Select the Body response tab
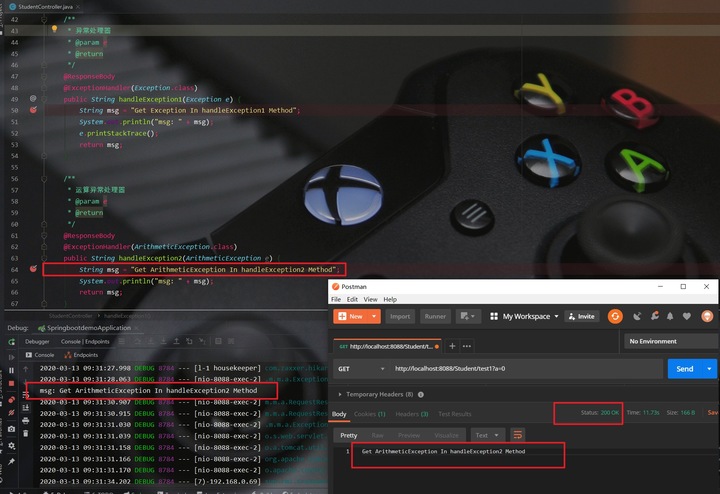The image size is (720, 494). click(339, 414)
